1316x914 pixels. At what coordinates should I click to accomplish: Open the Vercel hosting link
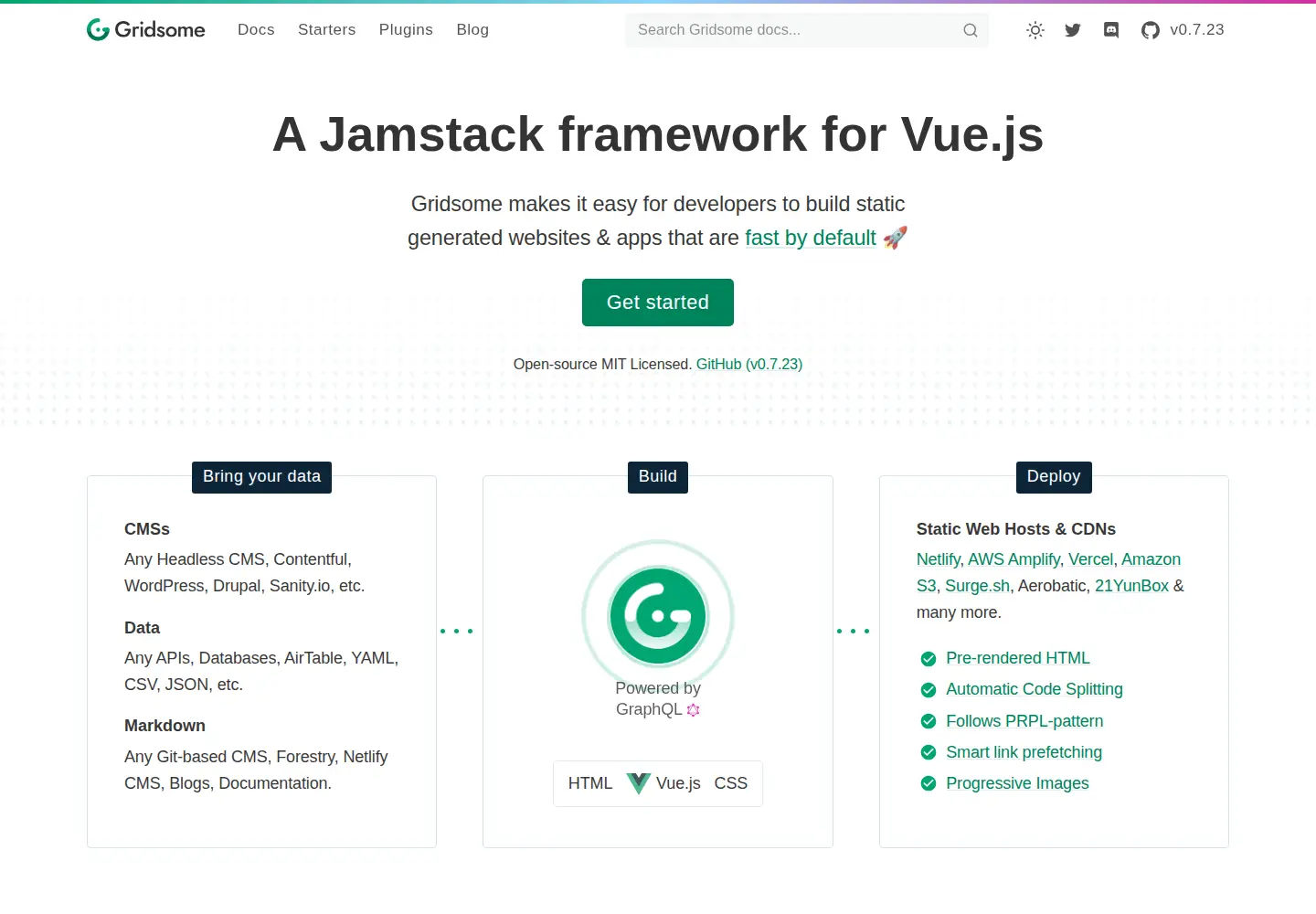click(x=1091, y=559)
